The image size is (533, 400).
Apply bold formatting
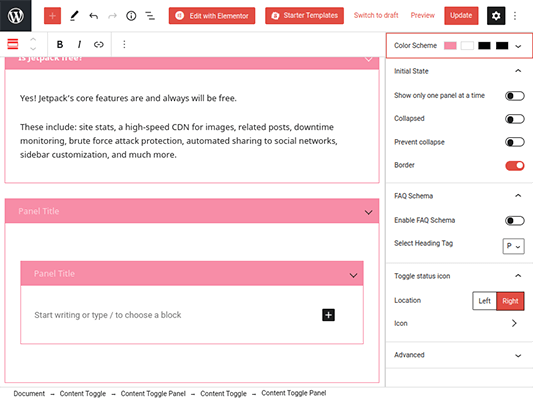[x=60, y=44]
